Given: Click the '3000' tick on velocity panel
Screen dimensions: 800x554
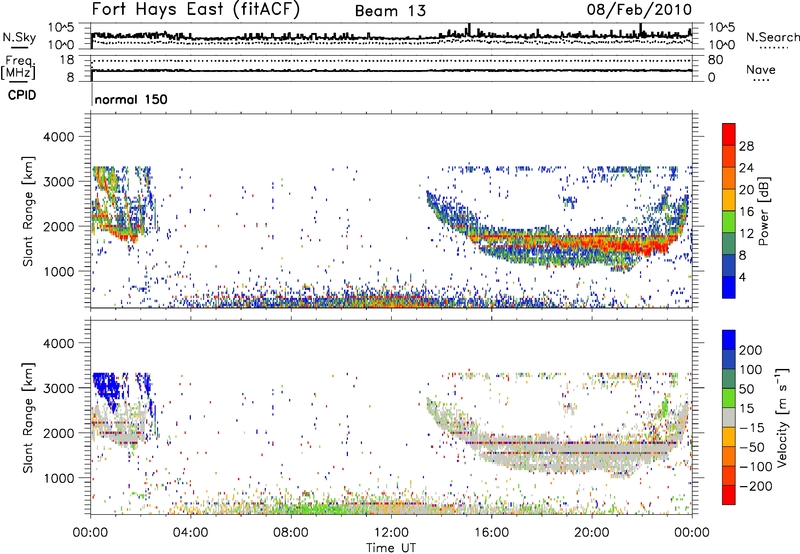Looking at the screenshot, I should click(x=58, y=388).
